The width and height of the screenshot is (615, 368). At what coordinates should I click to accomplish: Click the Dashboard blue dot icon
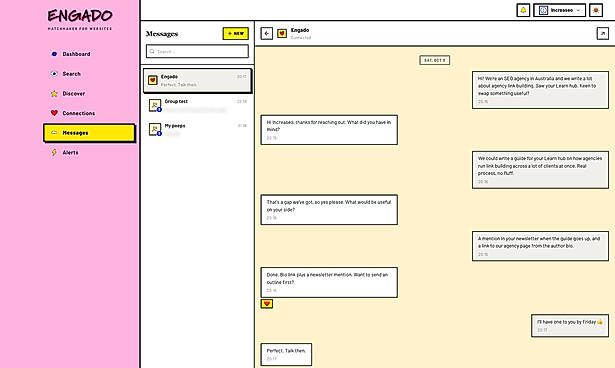54,54
